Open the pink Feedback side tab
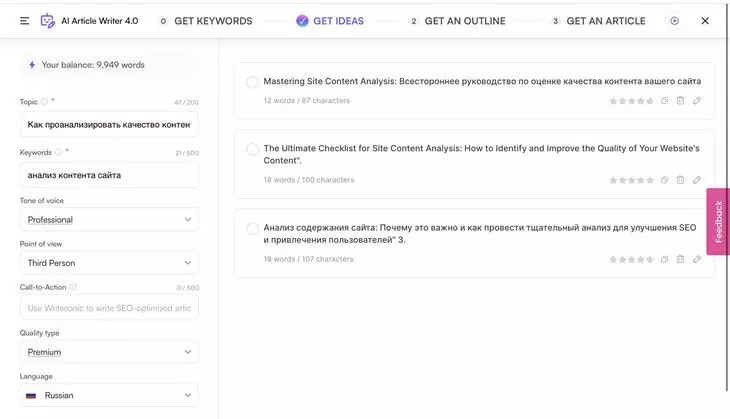This screenshot has height=419, width=730. click(x=718, y=222)
